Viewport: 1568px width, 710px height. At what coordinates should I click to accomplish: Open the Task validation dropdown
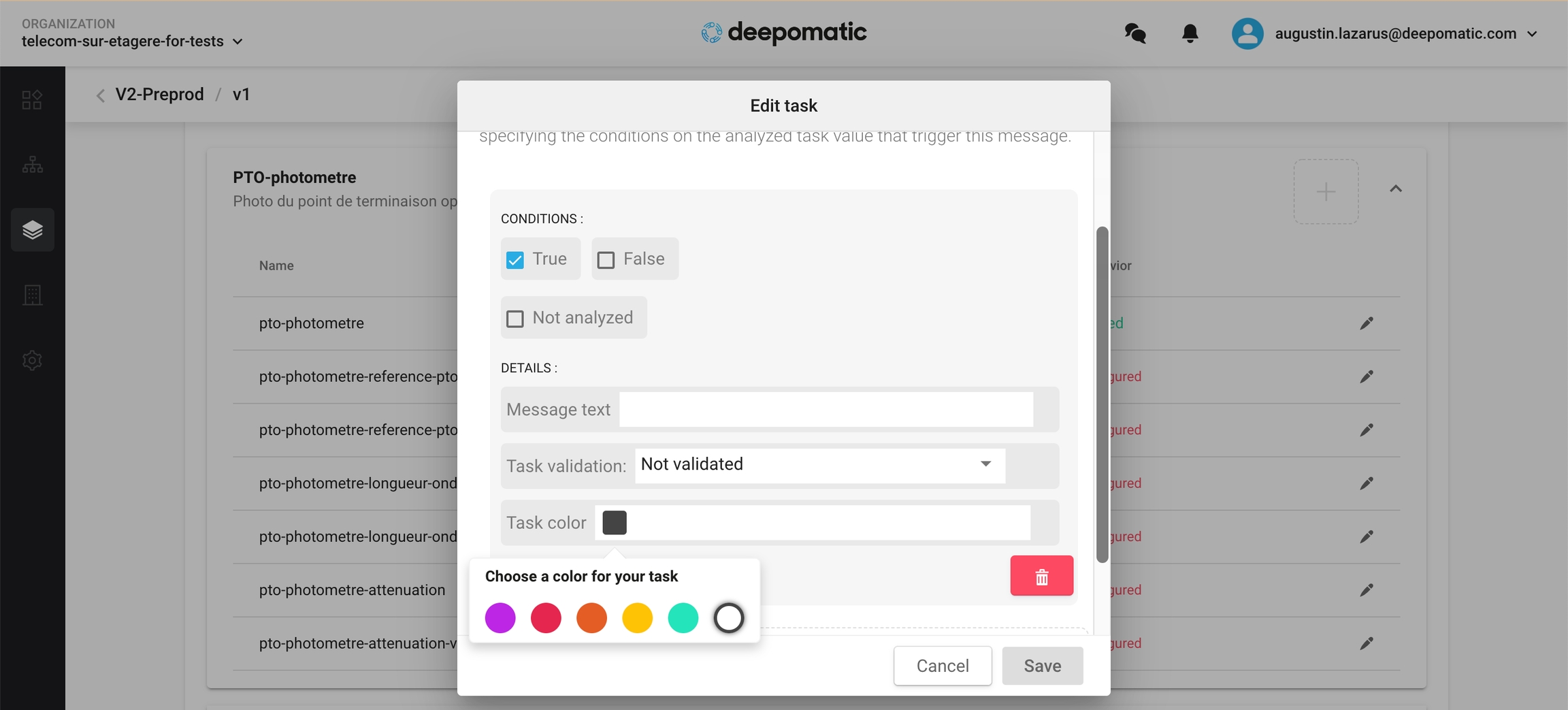[x=819, y=465]
